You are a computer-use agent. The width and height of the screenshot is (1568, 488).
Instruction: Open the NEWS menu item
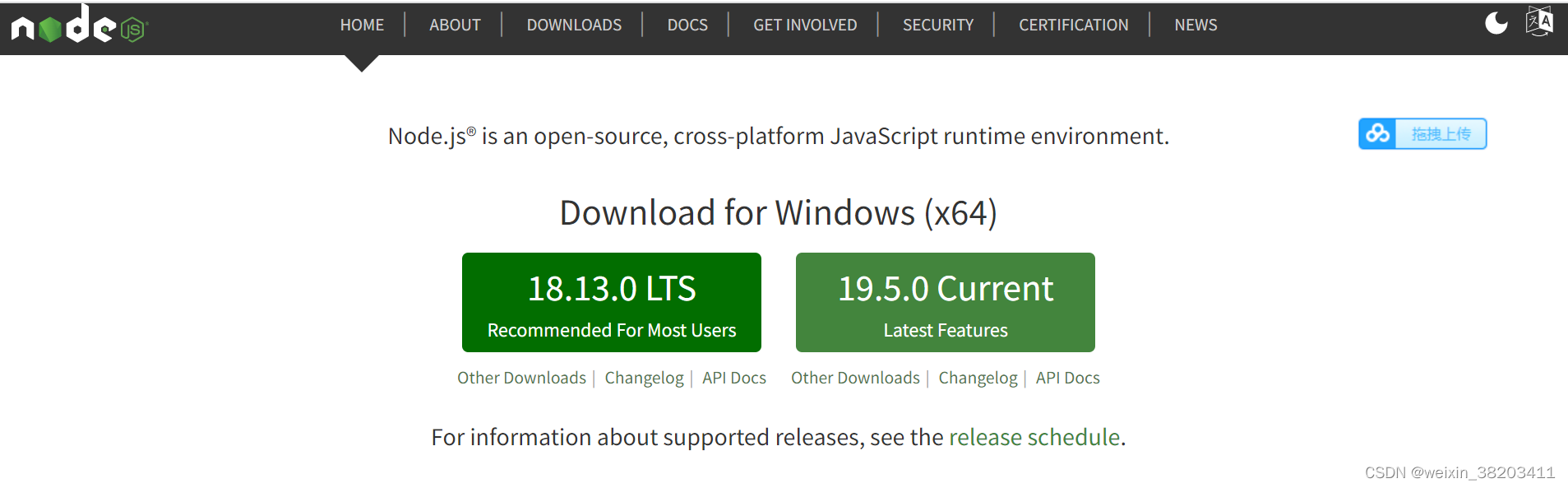1196,26
